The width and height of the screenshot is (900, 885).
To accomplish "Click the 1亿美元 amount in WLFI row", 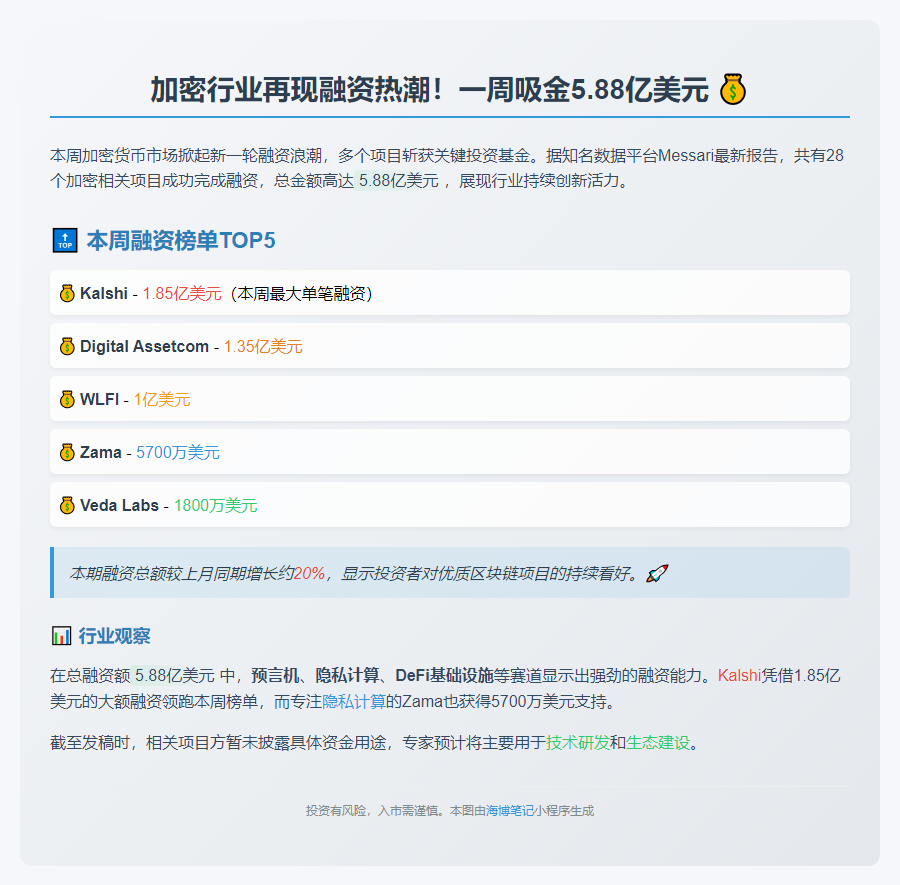I will 162,399.
